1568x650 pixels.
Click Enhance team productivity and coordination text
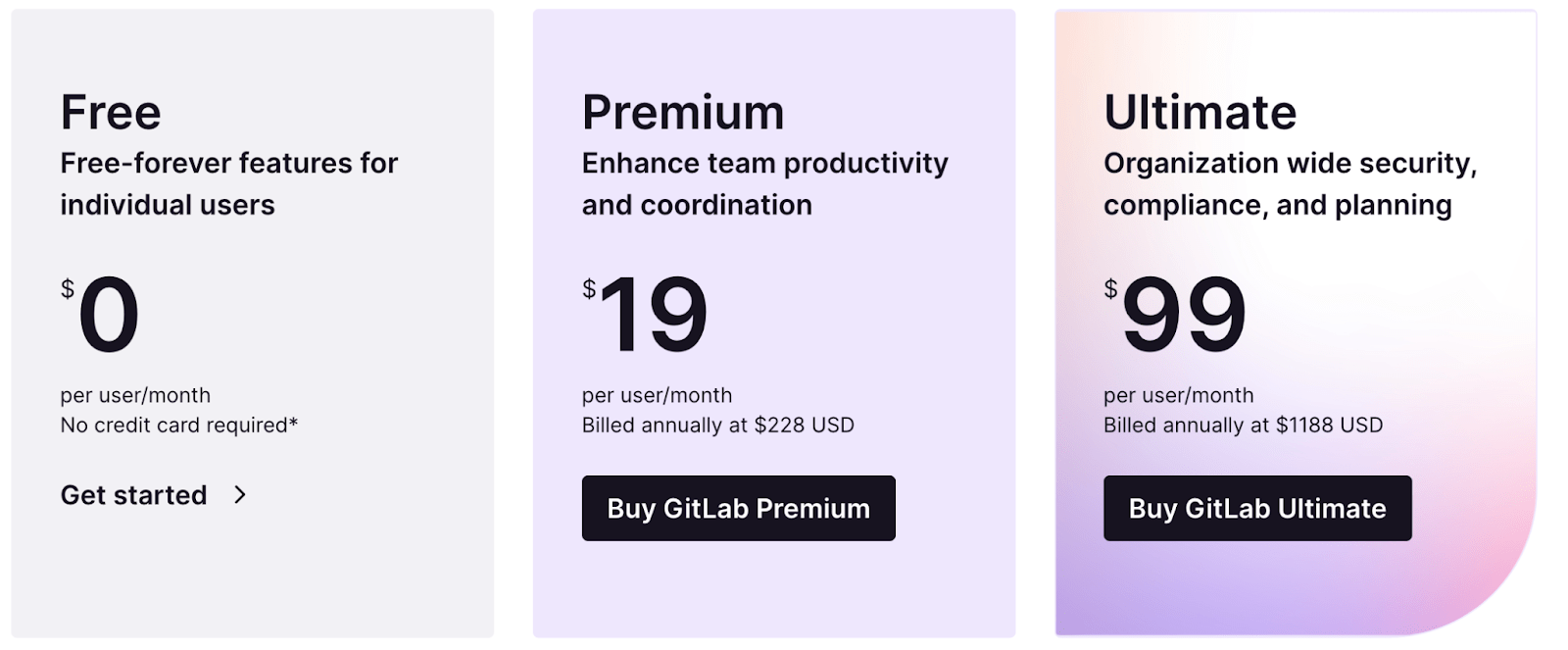[765, 183]
